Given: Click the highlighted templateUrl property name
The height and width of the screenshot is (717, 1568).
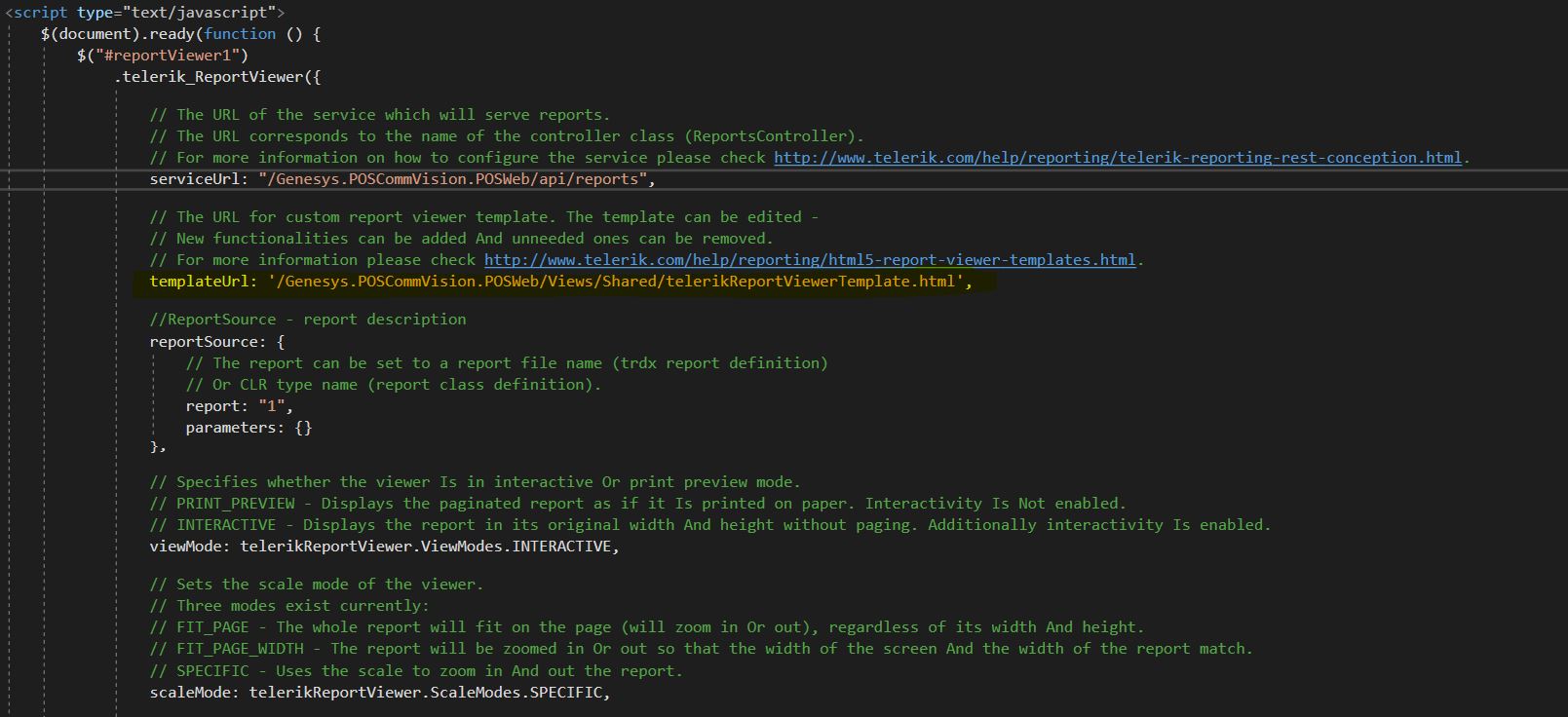Looking at the screenshot, I should (199, 282).
